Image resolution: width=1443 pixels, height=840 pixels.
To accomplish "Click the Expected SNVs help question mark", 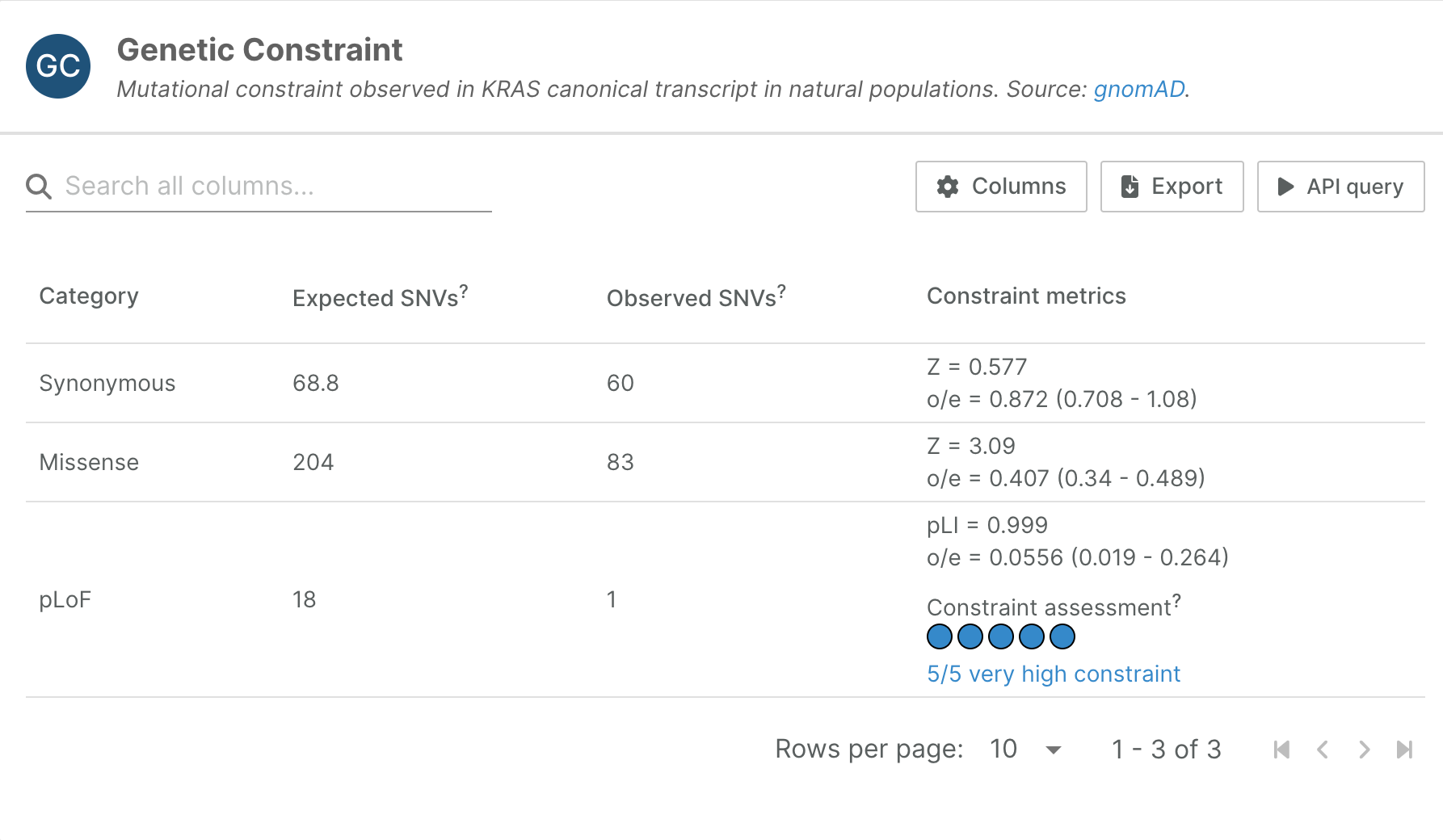I will pyautogui.click(x=464, y=291).
